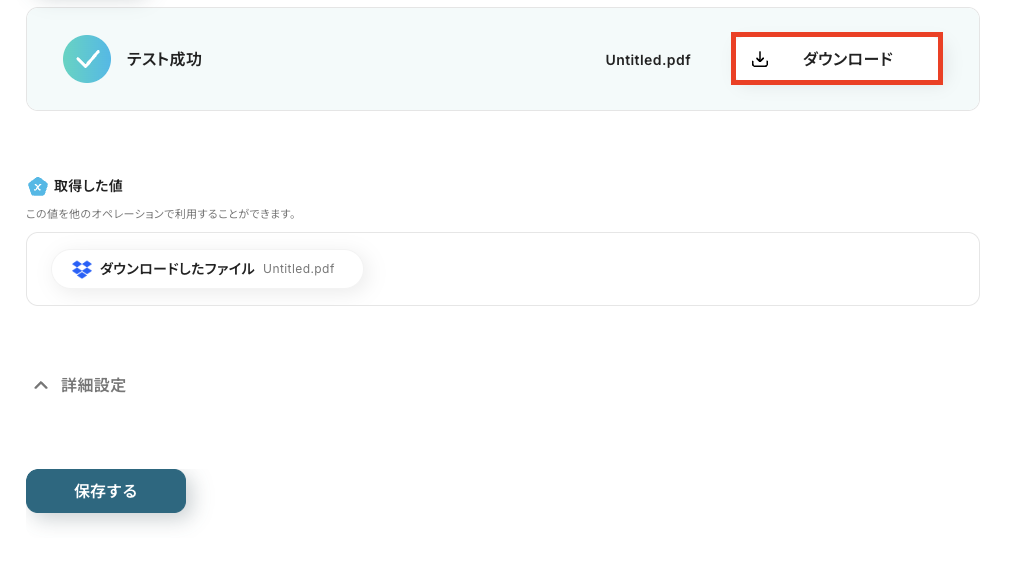
Task: Click Untitled.pdf inside the Dropbox value chip
Action: [298, 269]
